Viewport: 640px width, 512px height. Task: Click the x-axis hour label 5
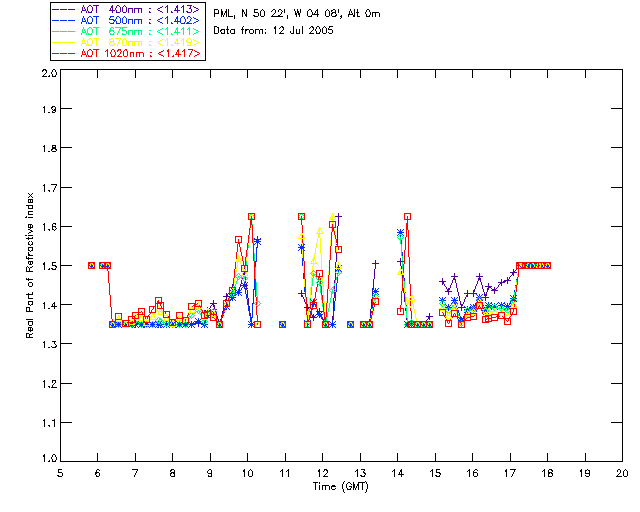point(60,473)
